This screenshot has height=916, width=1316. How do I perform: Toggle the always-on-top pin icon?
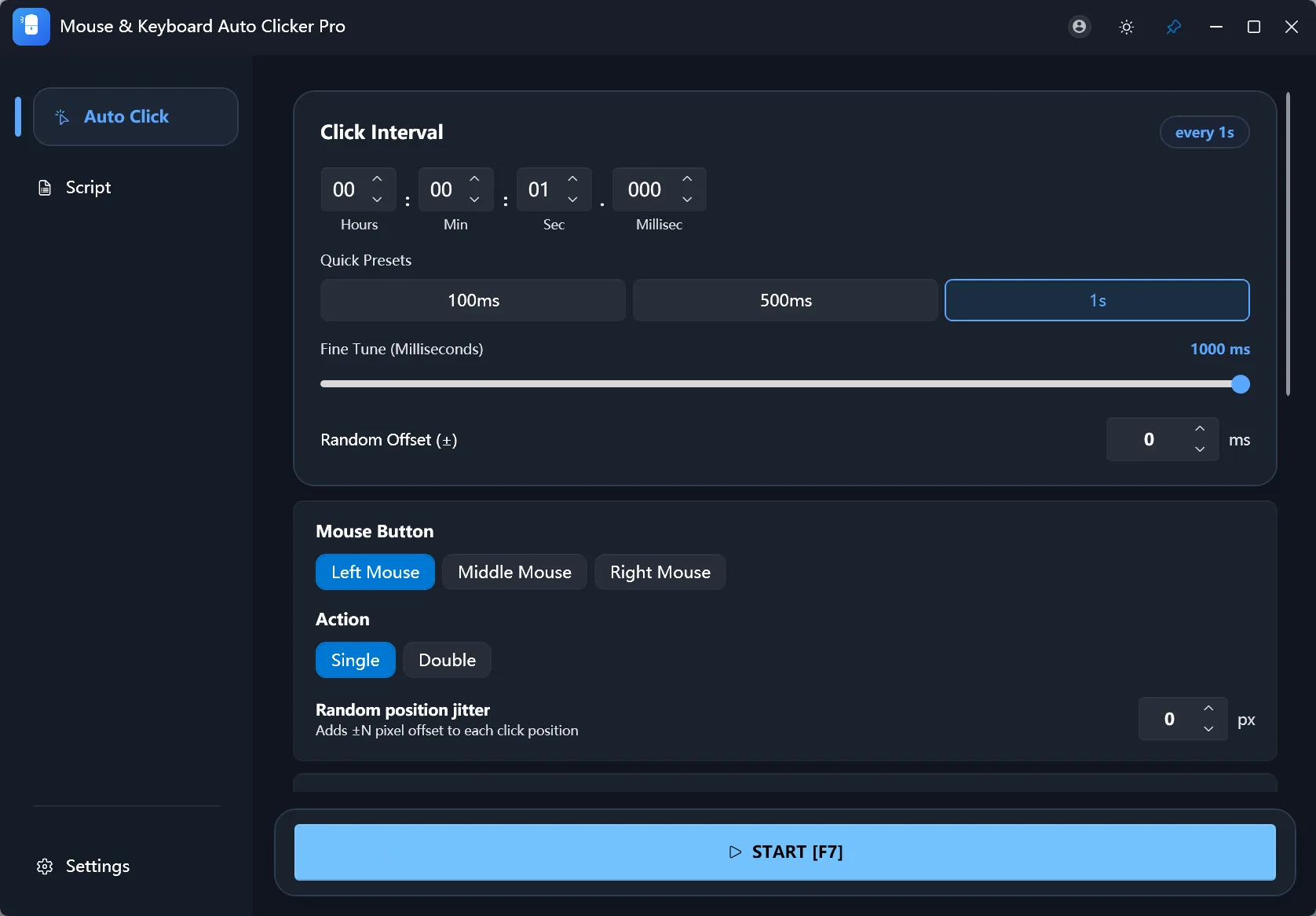coord(1174,27)
